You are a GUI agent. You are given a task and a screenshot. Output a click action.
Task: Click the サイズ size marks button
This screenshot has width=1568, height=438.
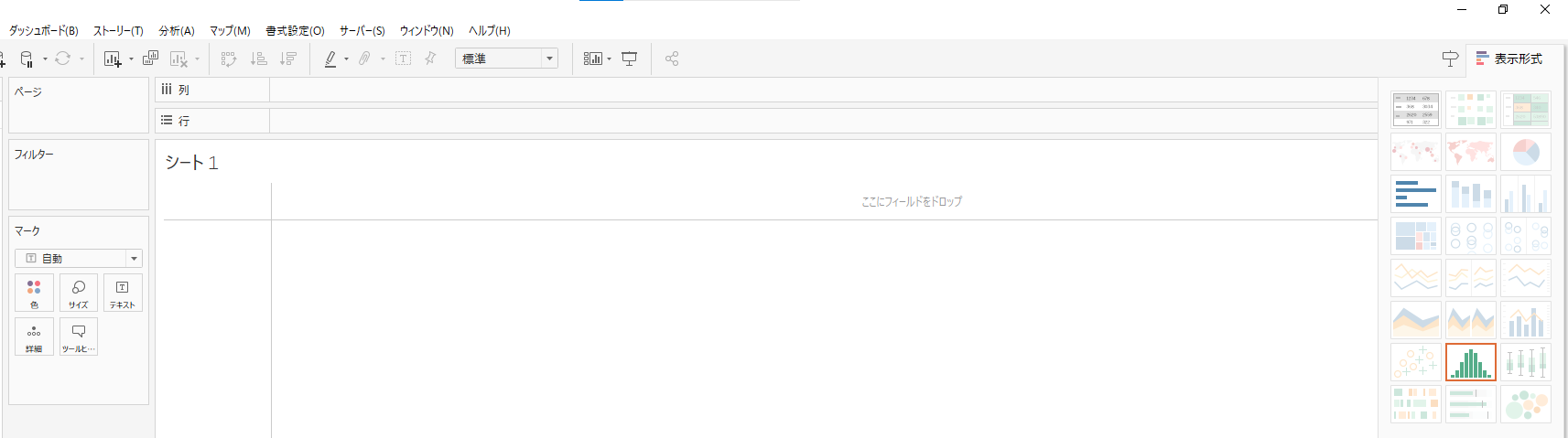pos(79,293)
